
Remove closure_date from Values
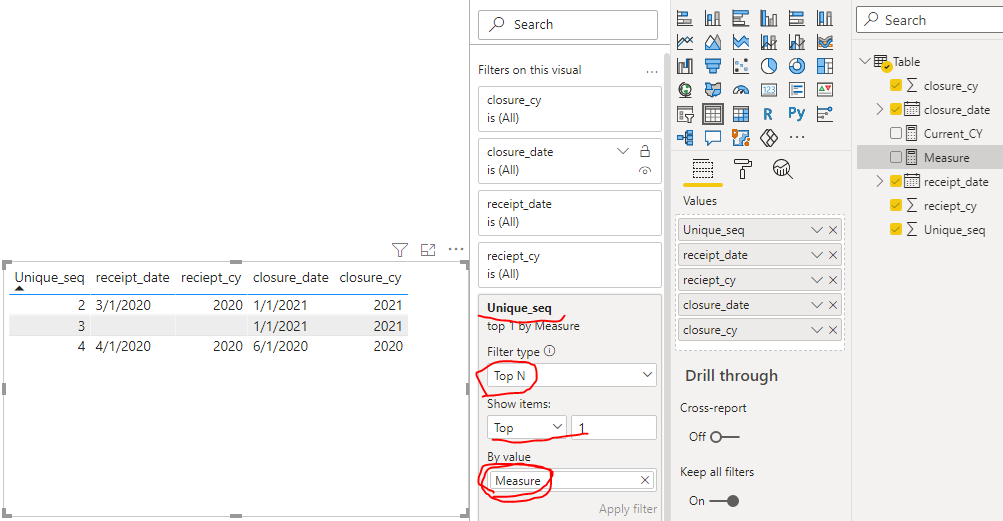pos(833,305)
